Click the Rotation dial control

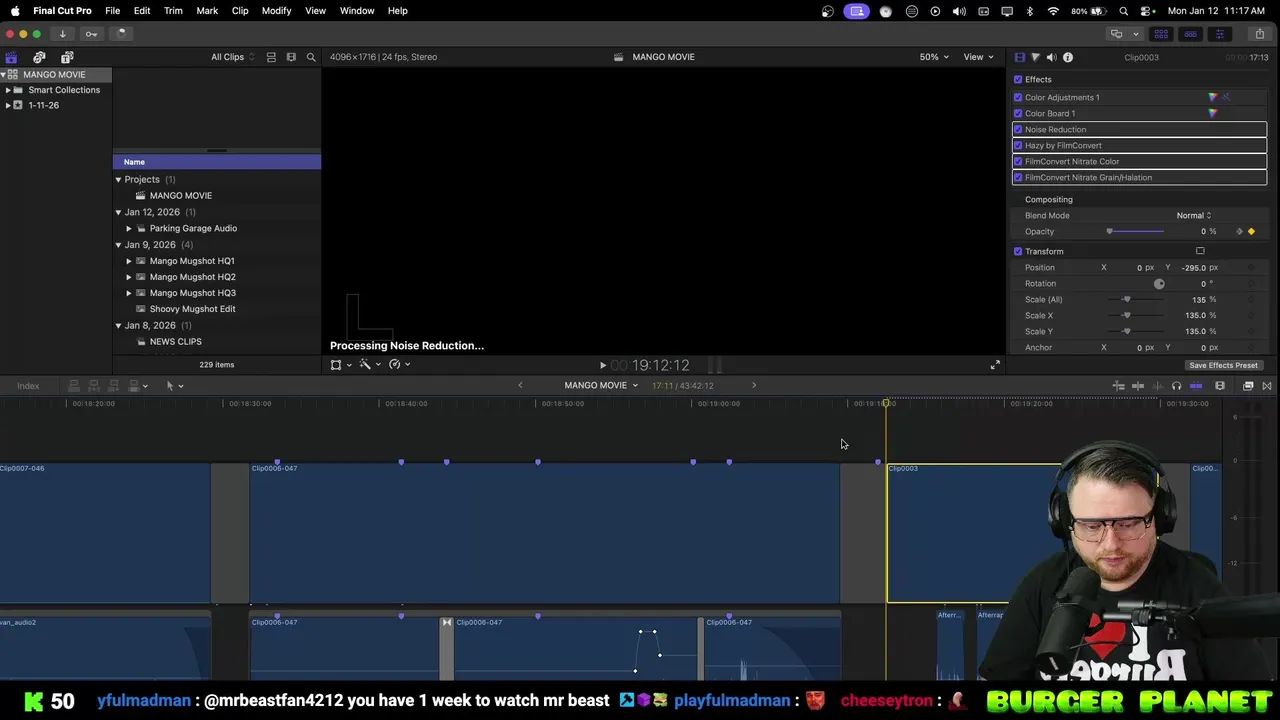[1159, 283]
